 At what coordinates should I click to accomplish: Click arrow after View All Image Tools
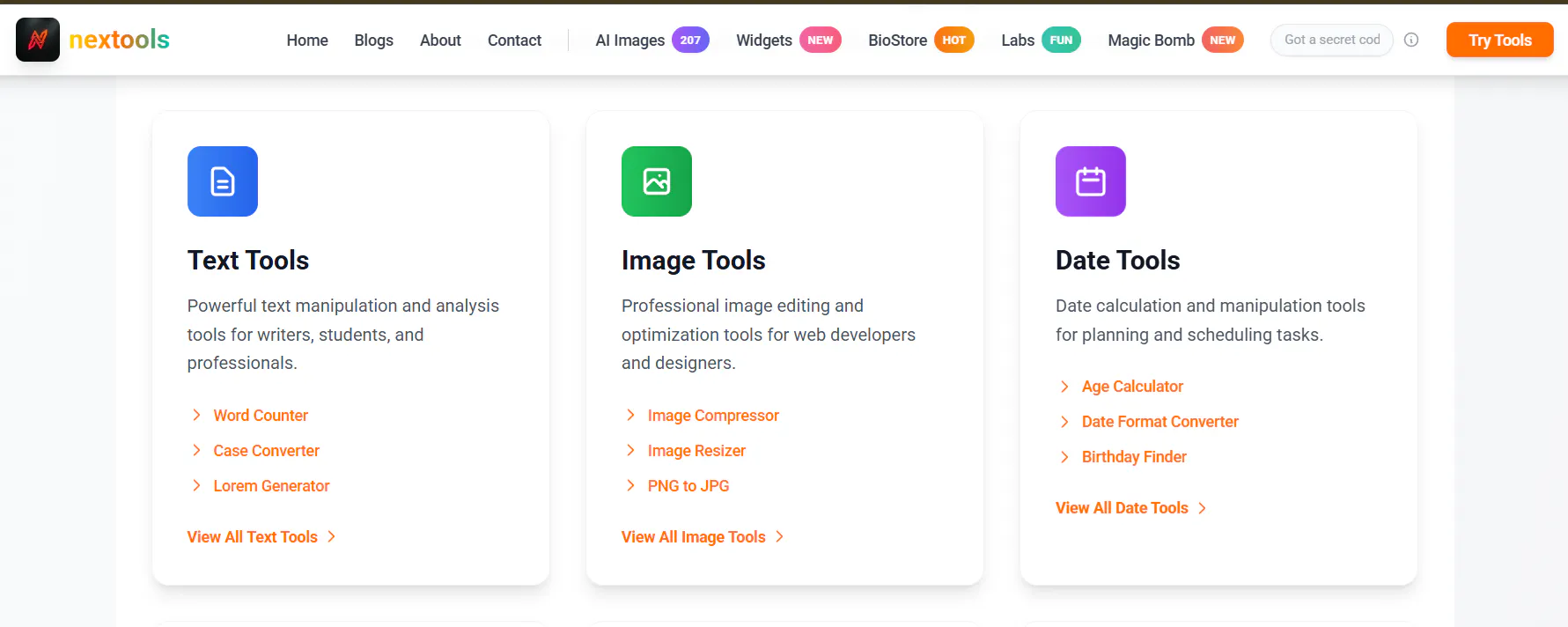779,536
